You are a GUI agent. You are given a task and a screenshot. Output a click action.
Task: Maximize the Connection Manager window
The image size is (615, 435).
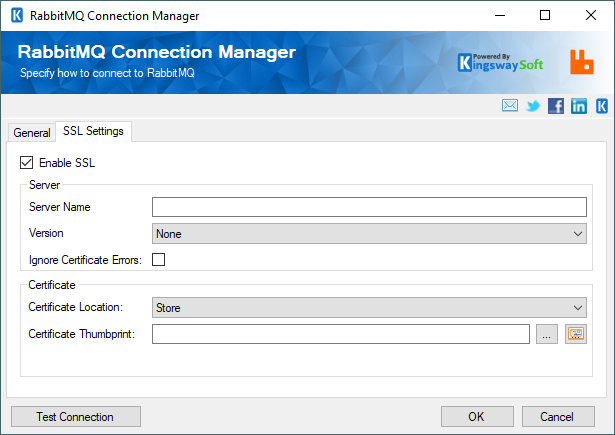pyautogui.click(x=545, y=15)
